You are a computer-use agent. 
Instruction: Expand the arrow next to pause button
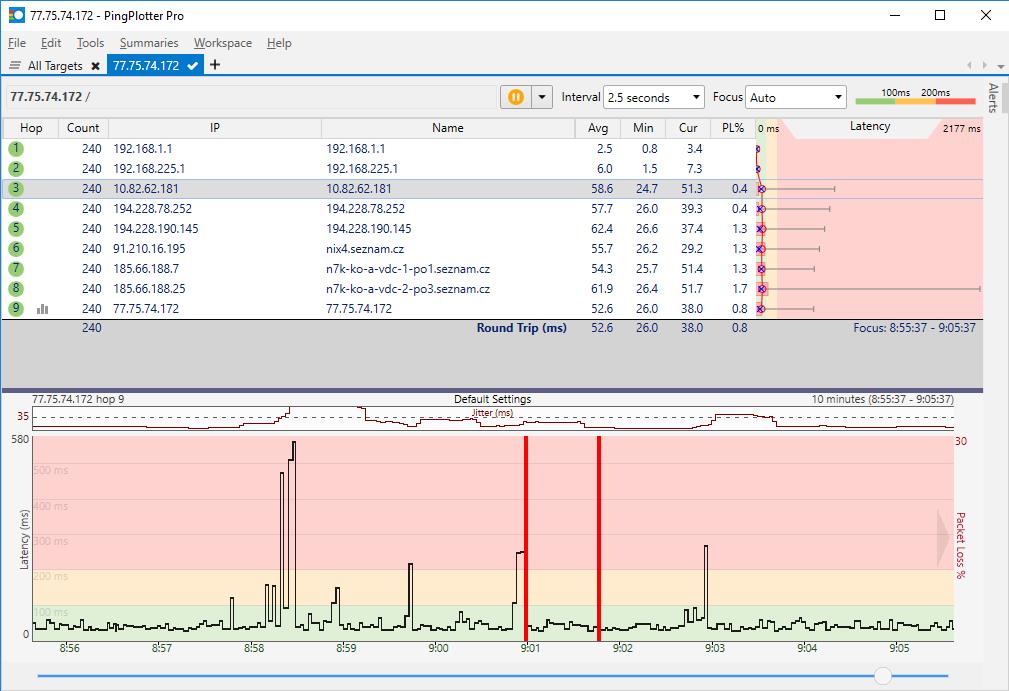(541, 97)
